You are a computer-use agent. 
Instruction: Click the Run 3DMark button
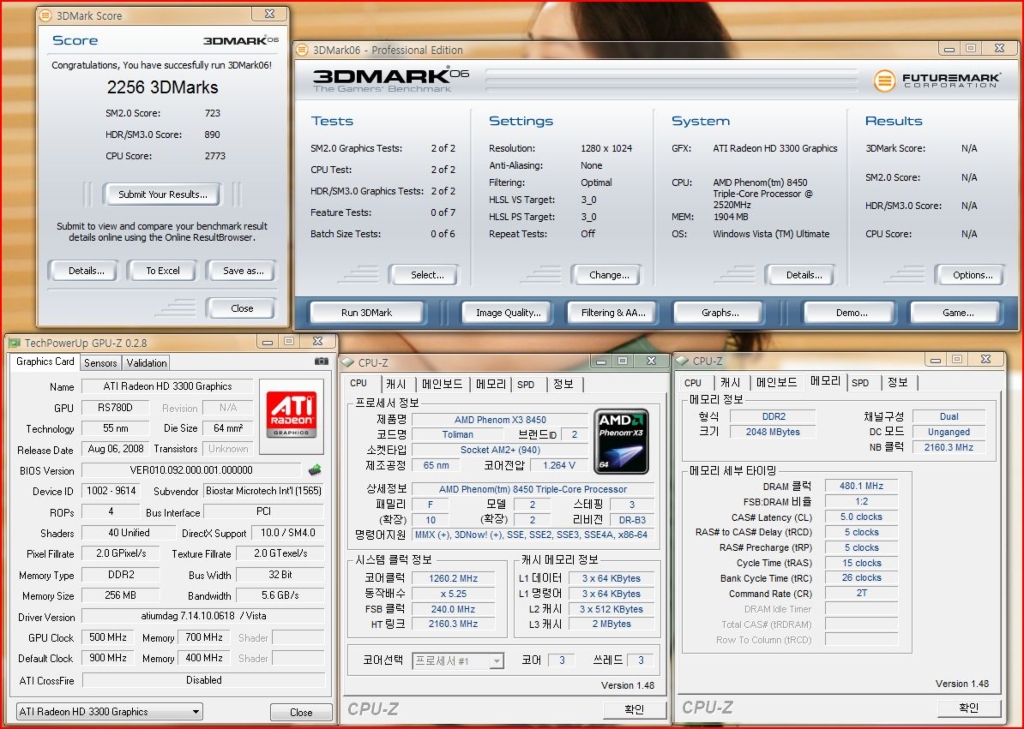click(x=366, y=312)
